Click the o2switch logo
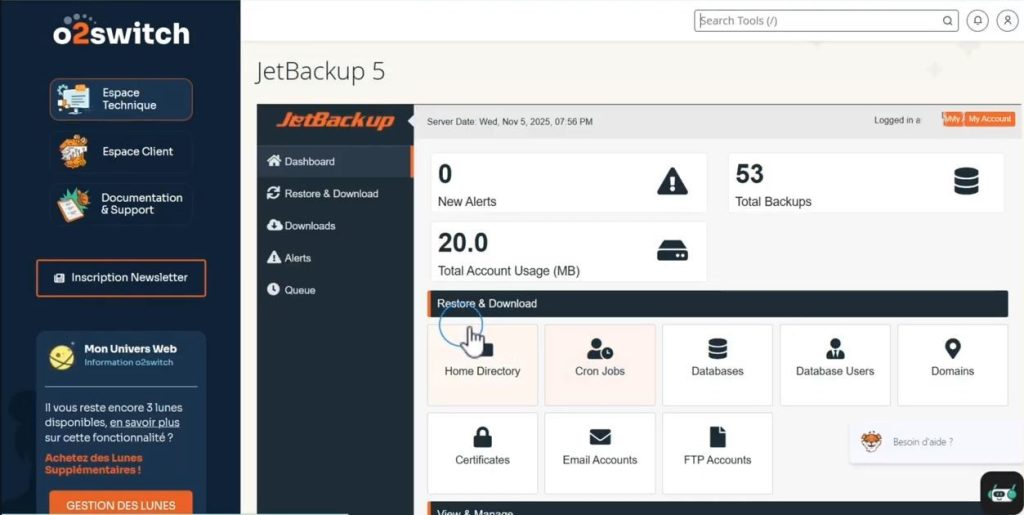This screenshot has width=1024, height=515. click(121, 29)
